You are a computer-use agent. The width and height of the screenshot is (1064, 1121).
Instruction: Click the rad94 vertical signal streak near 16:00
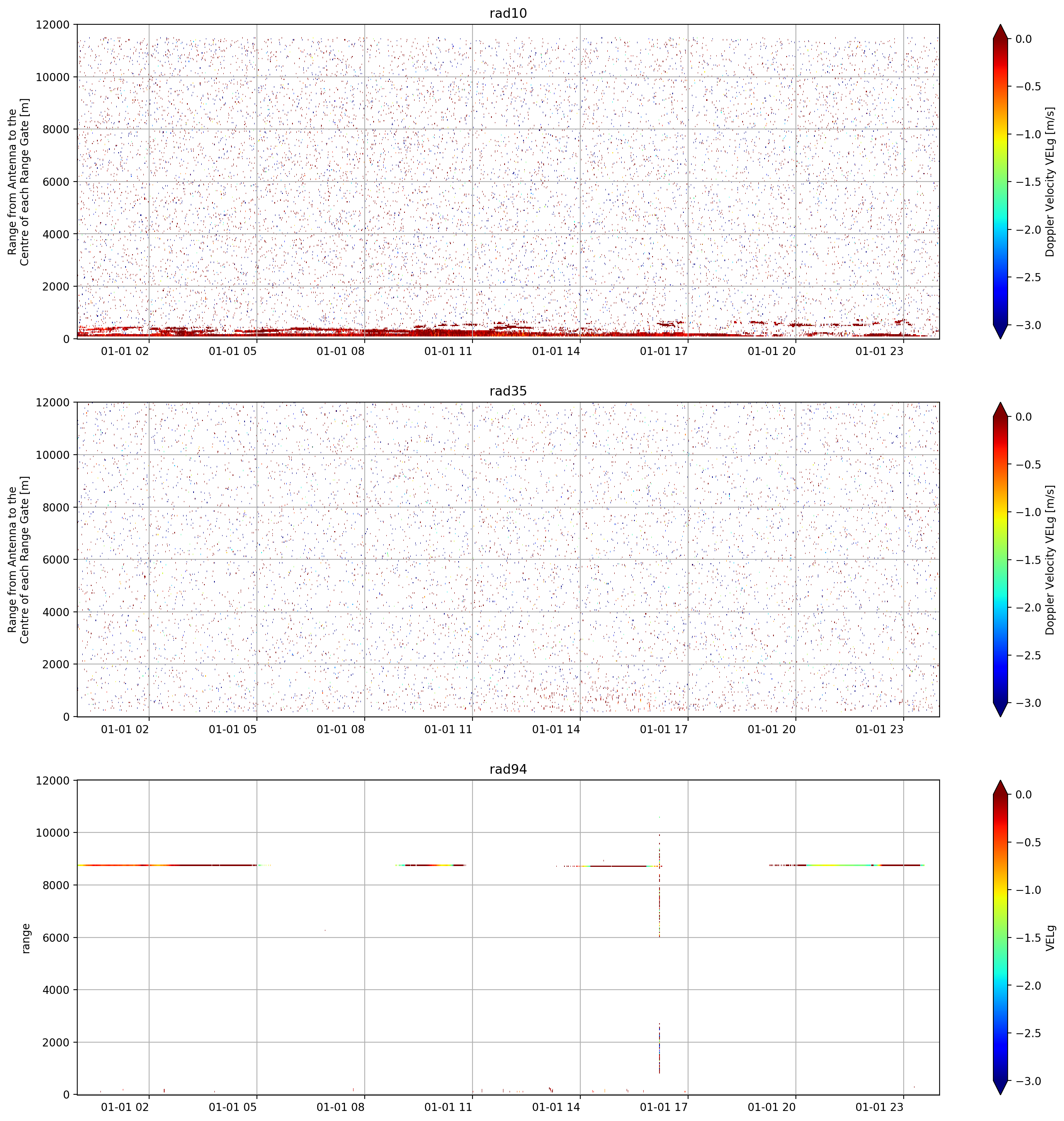click(x=659, y=945)
